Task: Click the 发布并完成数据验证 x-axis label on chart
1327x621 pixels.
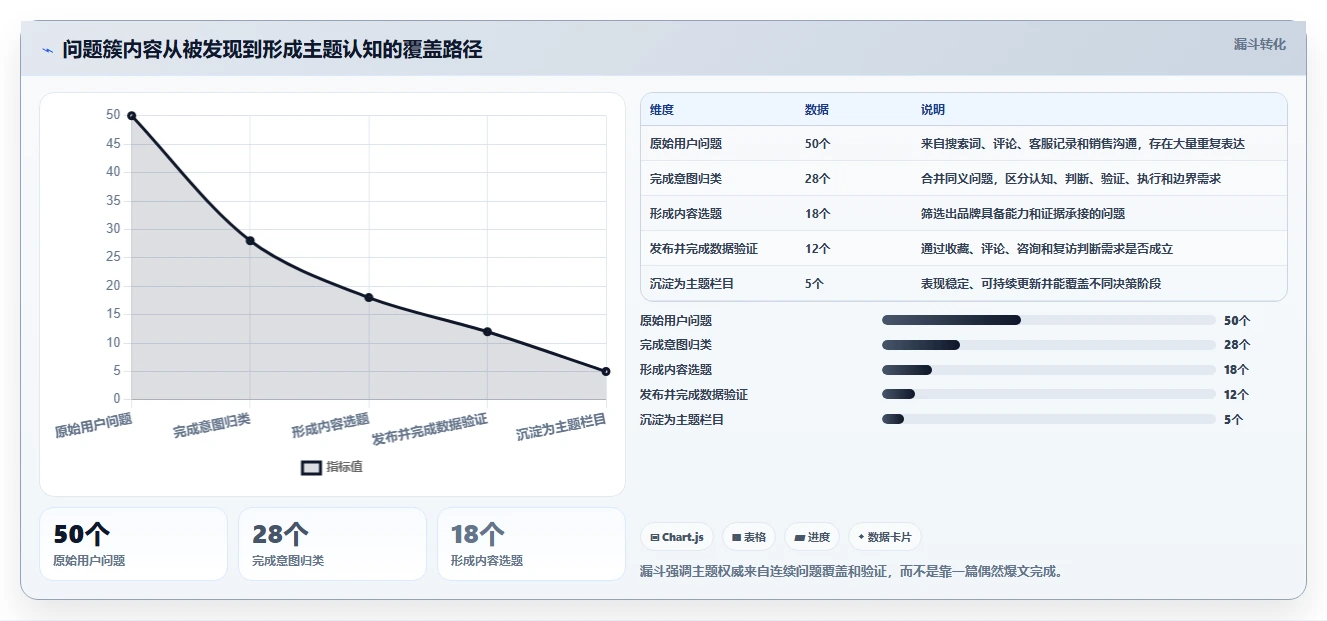Action: [430, 430]
